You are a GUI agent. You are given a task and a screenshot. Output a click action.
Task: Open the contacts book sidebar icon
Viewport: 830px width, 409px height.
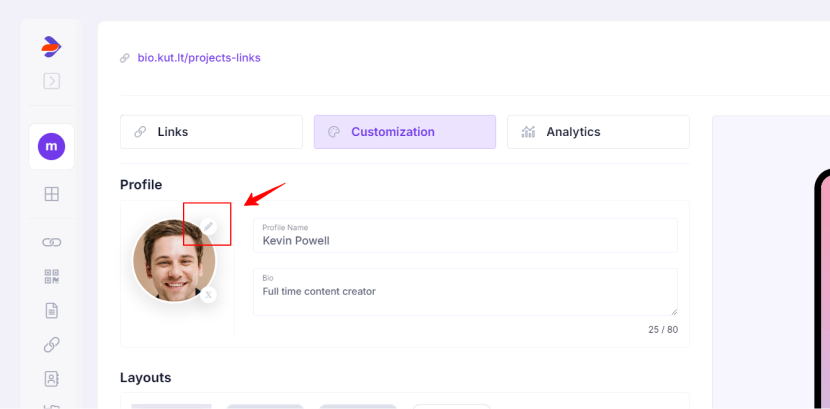pyautogui.click(x=51, y=378)
